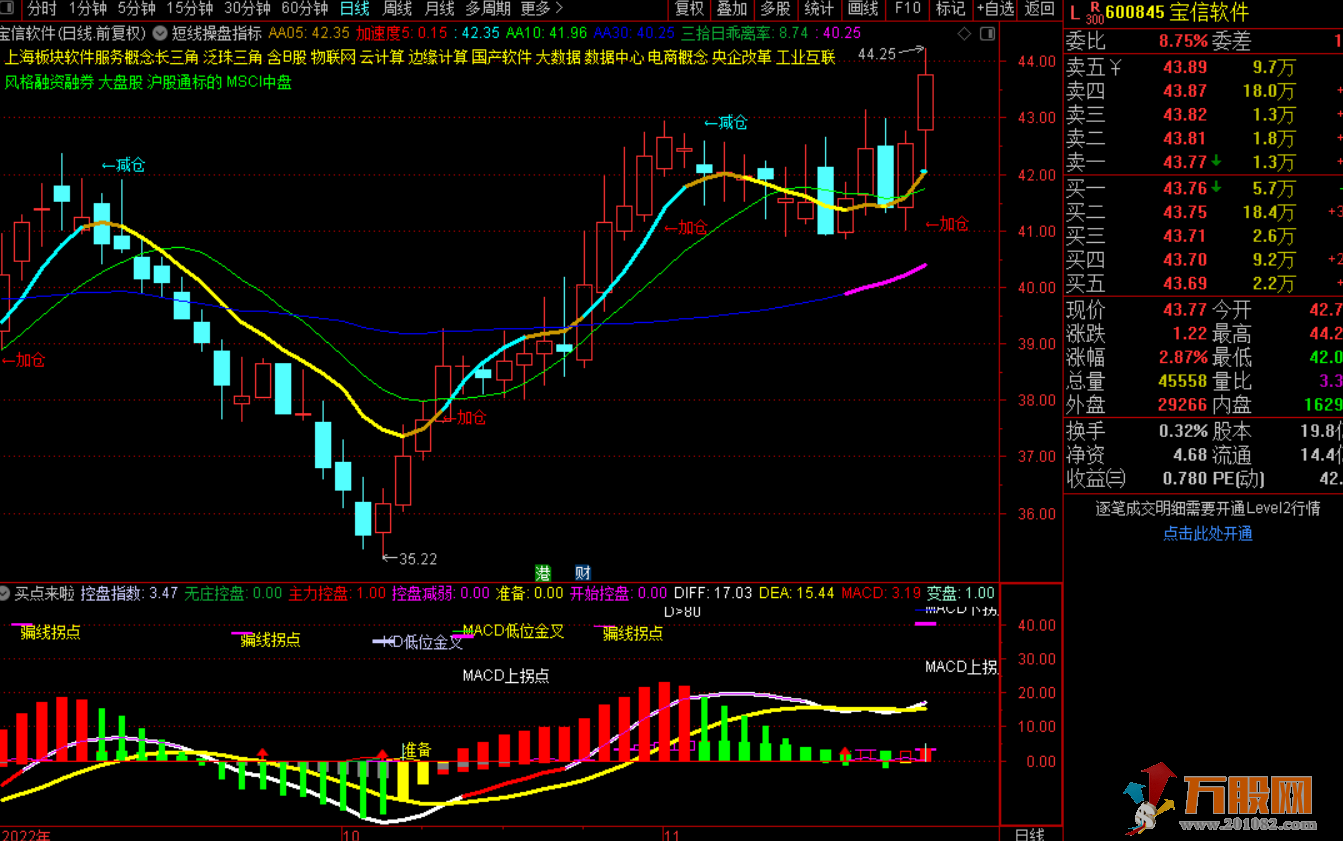Viewport: 1343px width, 841px height.
Task: Select the 30分钟 period tab
Action: pos(247,9)
